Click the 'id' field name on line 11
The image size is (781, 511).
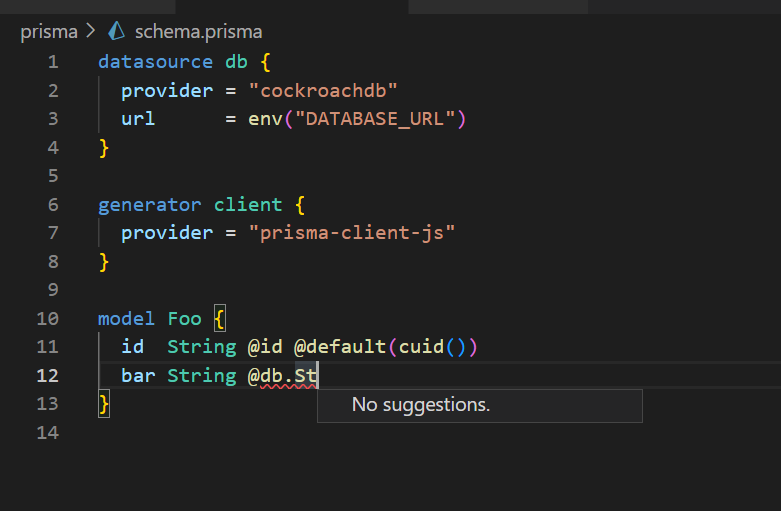132,347
